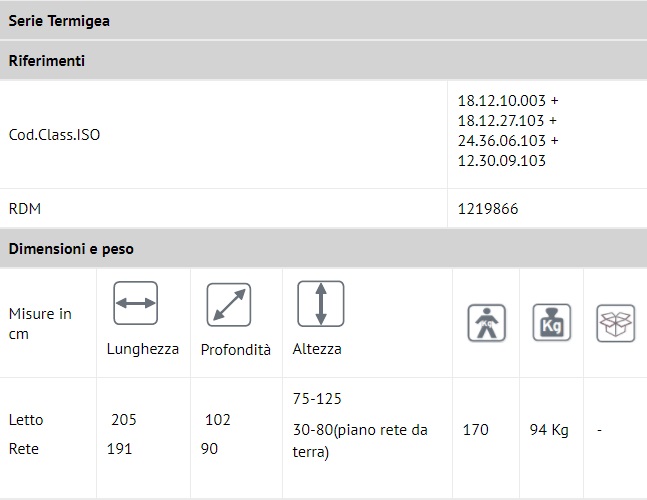Click the Altezza column label
The height and width of the screenshot is (500, 647).
[317, 349]
